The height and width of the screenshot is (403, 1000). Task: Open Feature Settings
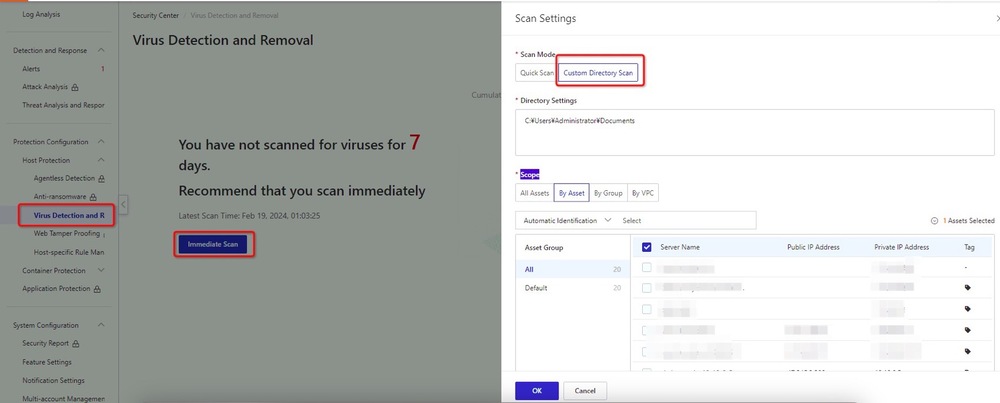tap(47, 362)
